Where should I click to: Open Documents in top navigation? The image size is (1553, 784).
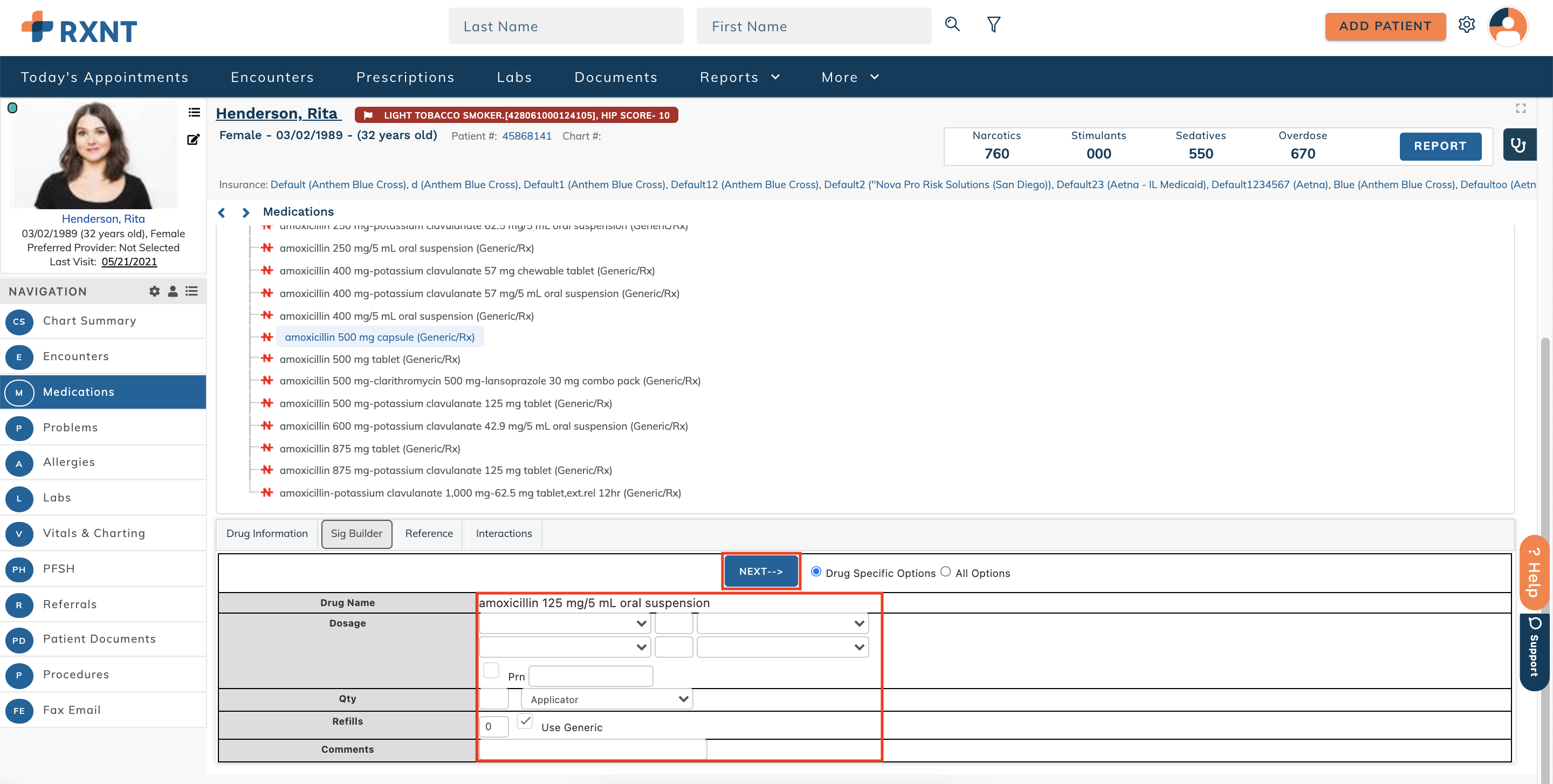(x=615, y=77)
